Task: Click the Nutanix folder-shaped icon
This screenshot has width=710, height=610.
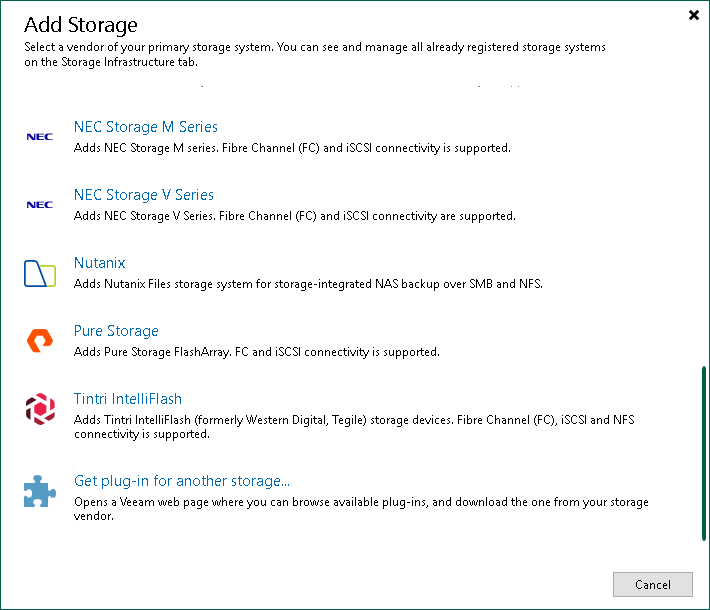Action: (x=40, y=273)
